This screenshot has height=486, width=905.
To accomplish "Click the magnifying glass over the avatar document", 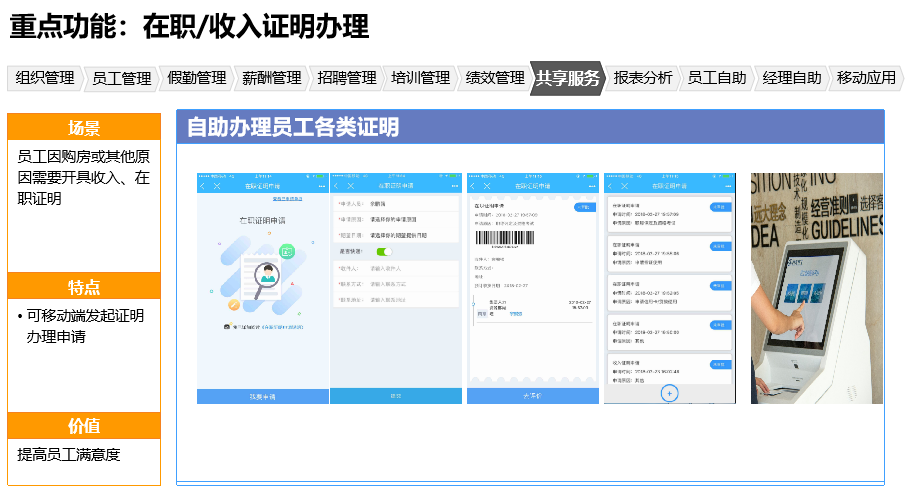I will pyautogui.click(x=265, y=279).
